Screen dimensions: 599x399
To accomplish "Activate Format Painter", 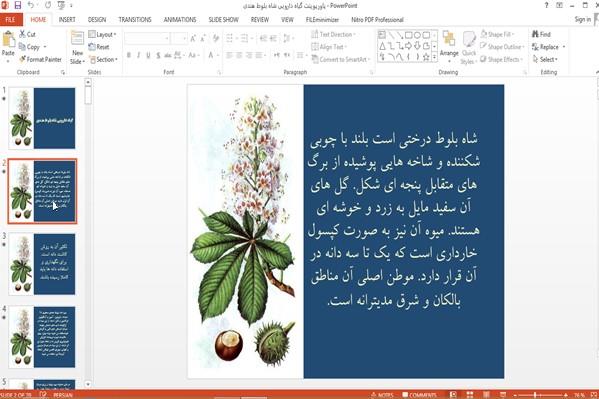I will (40, 59).
